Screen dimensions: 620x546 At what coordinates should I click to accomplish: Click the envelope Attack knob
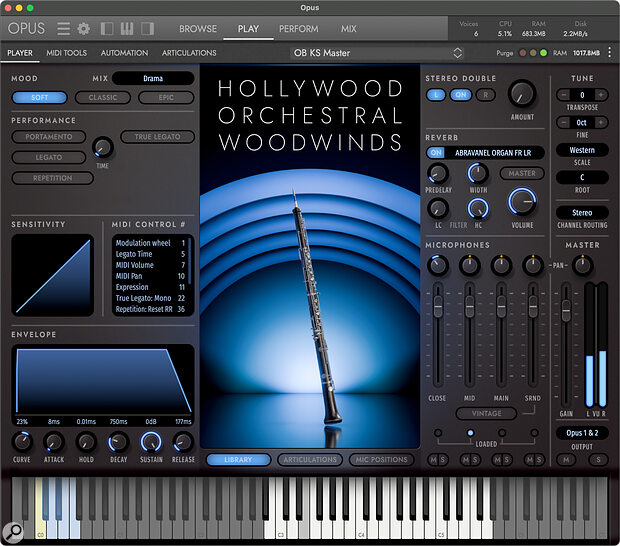click(54, 442)
